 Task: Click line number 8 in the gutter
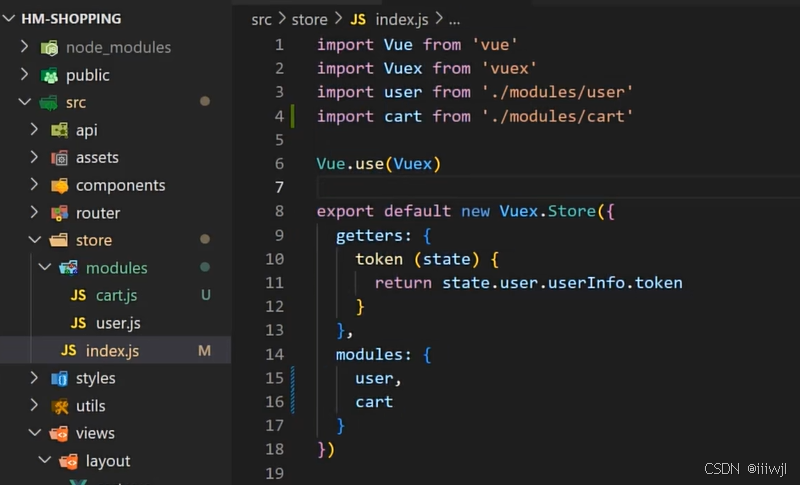point(279,211)
